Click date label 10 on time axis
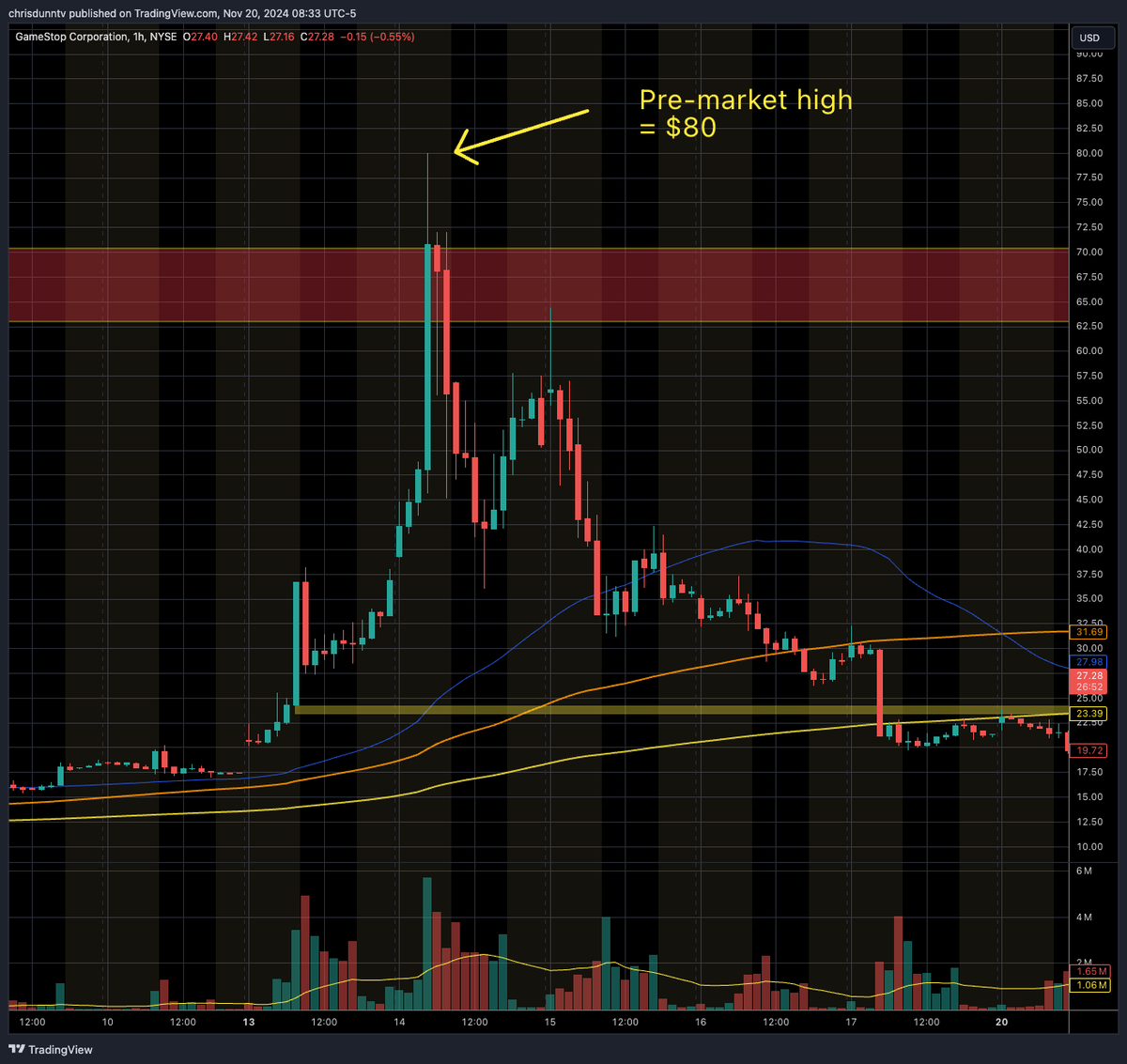Image resolution: width=1127 pixels, height=1064 pixels. point(107,1022)
